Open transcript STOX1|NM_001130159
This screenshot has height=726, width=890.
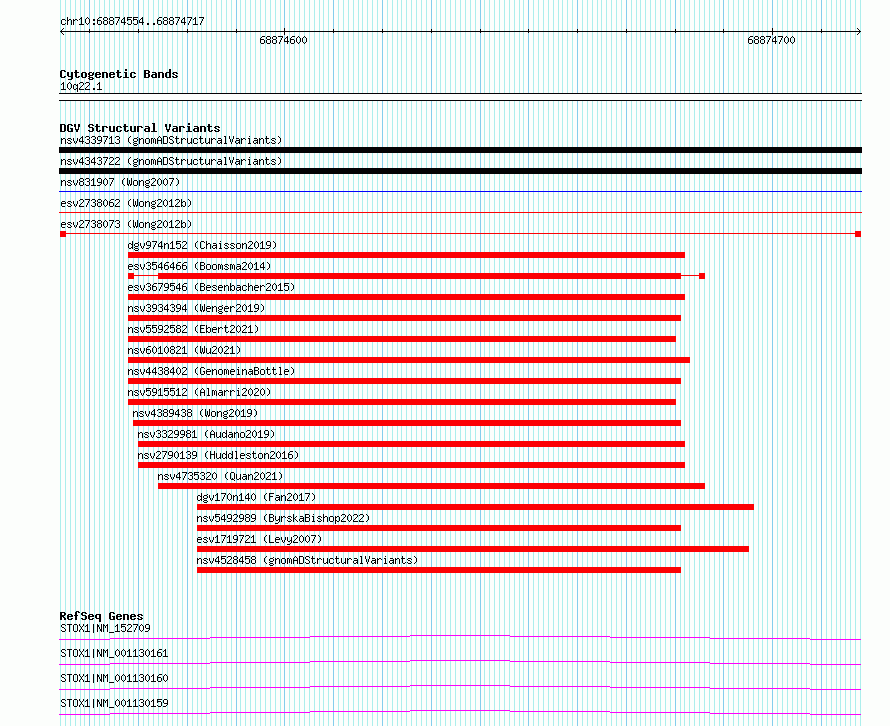(114, 703)
